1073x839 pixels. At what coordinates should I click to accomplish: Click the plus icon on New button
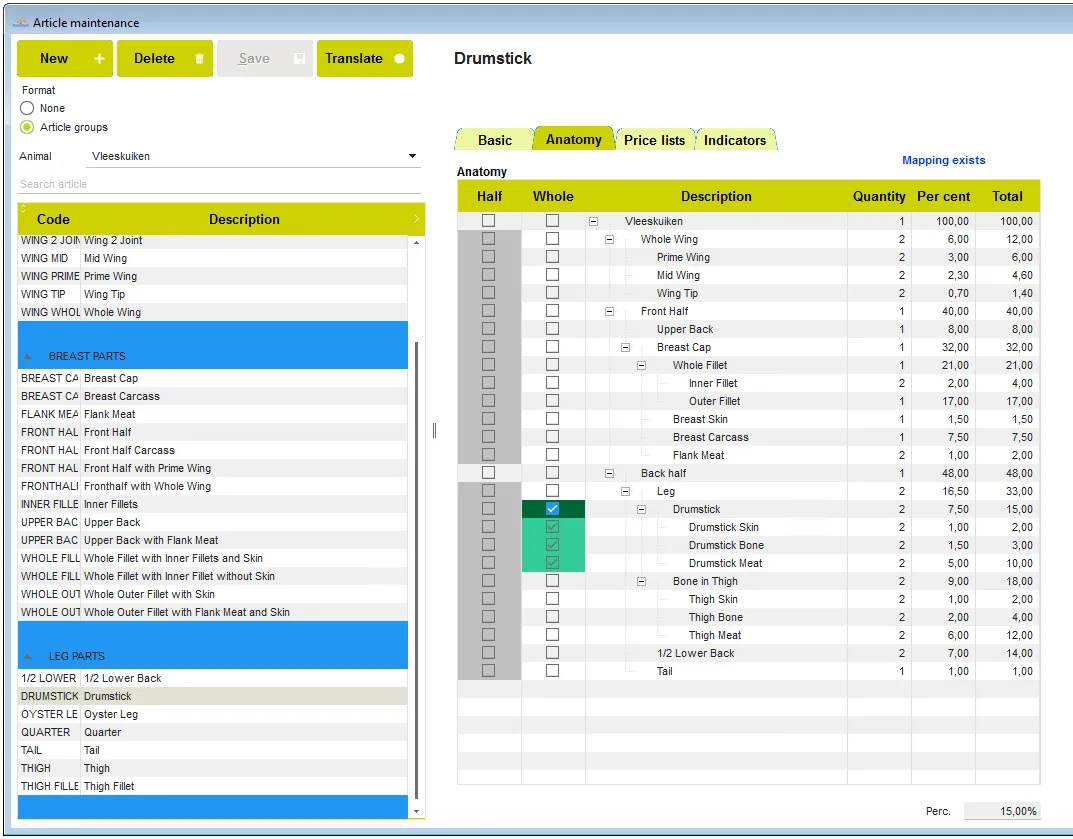pos(99,59)
